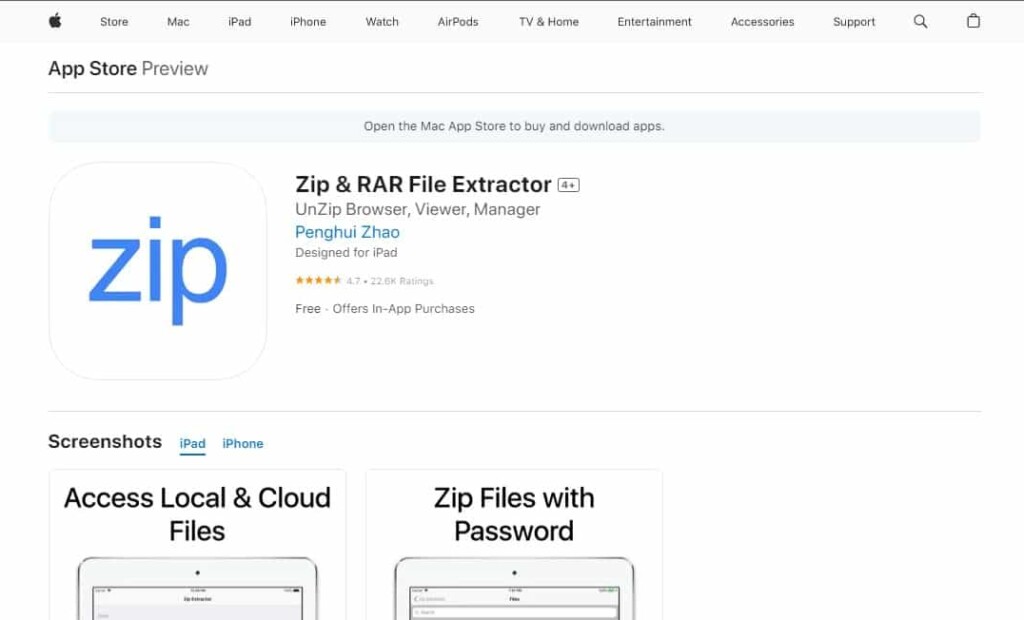
Task: Open the Penghui Zhao developer link
Action: [347, 231]
